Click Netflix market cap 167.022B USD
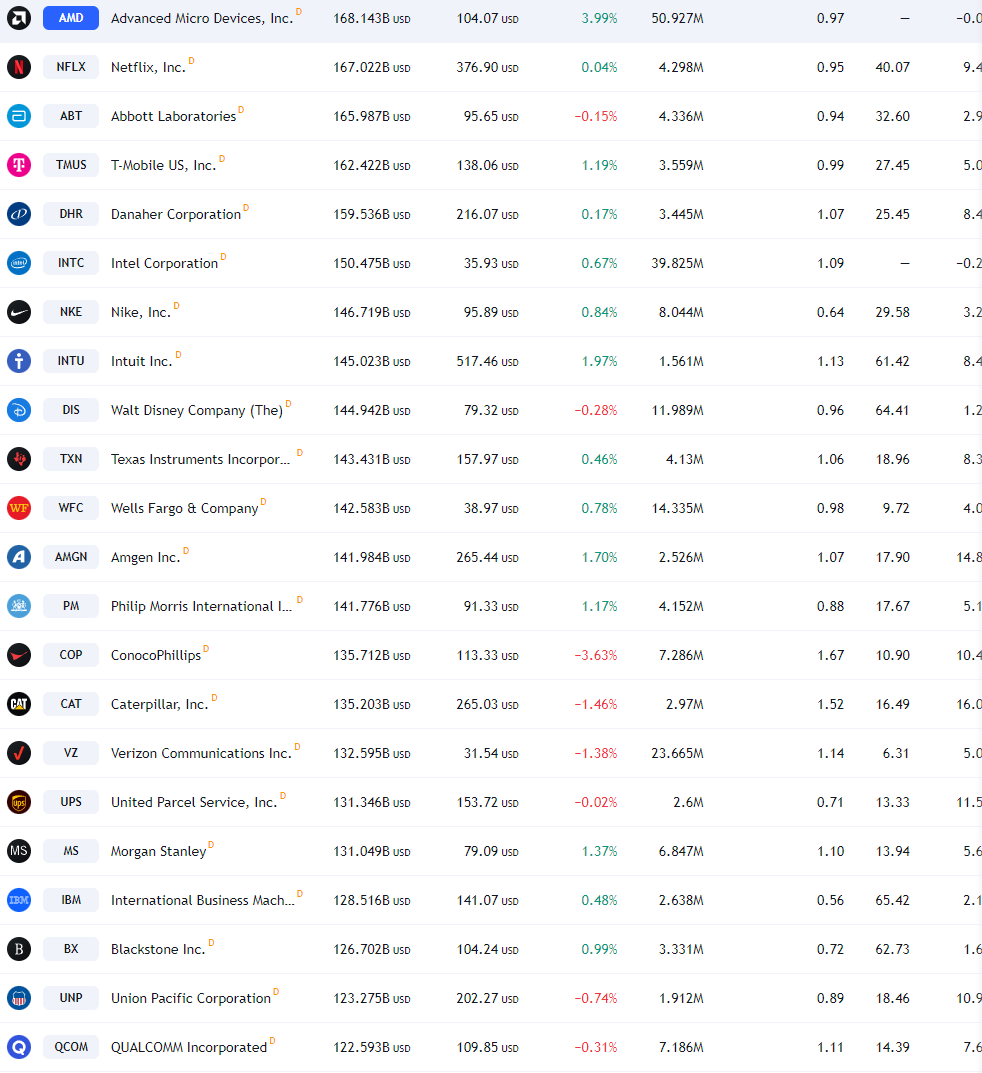This screenshot has width=982, height=1073. tap(372, 68)
